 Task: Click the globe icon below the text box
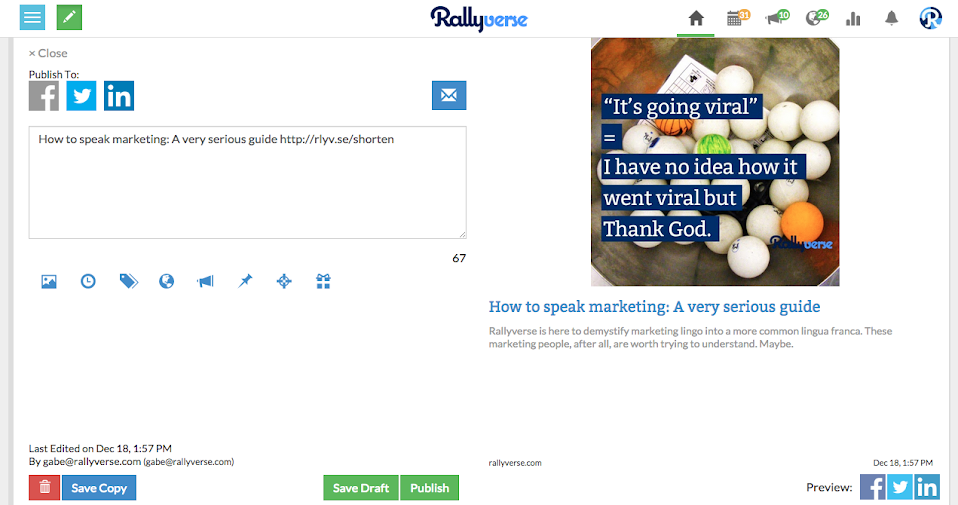166,281
